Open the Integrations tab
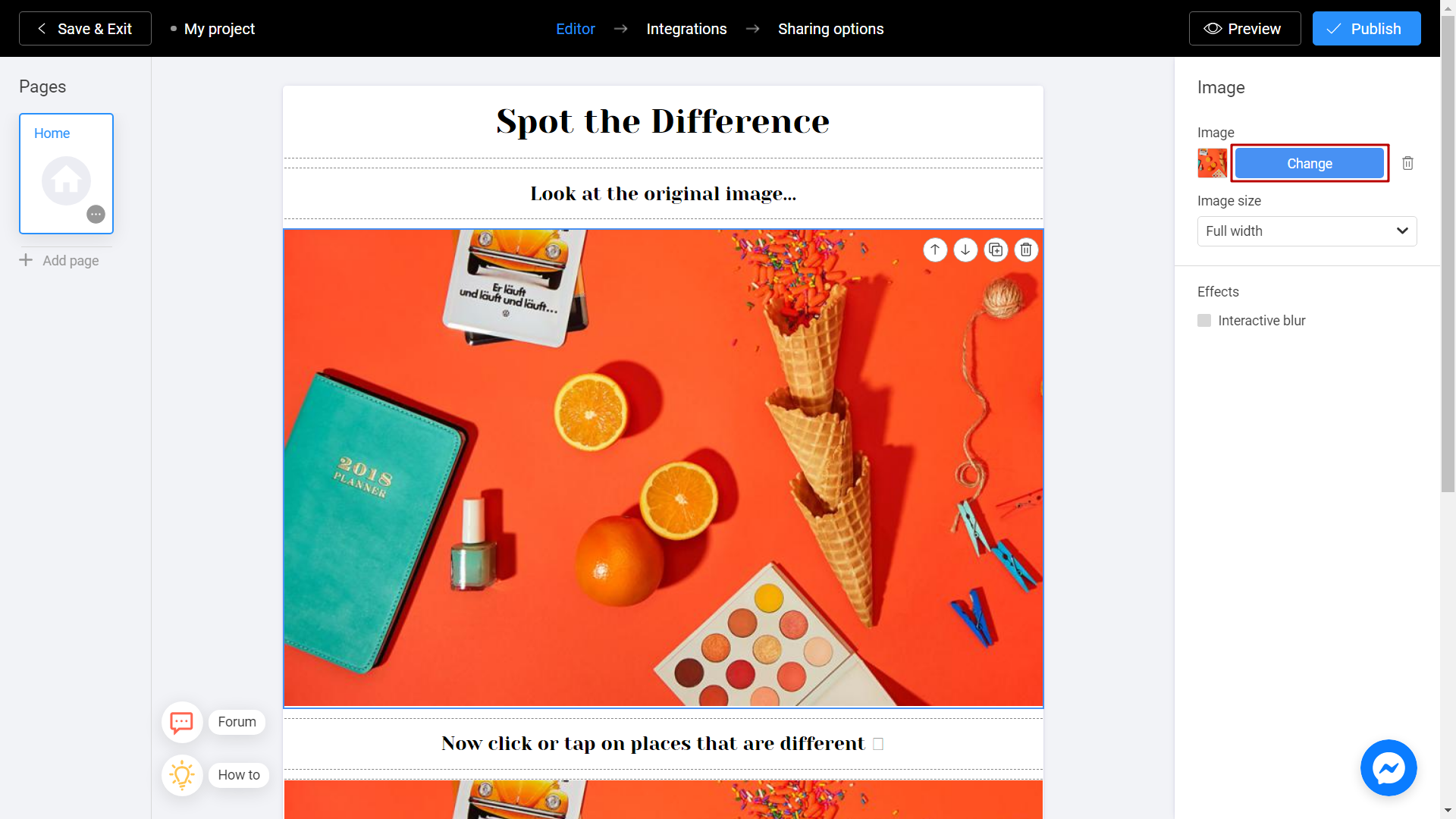1456x819 pixels. 686,28
